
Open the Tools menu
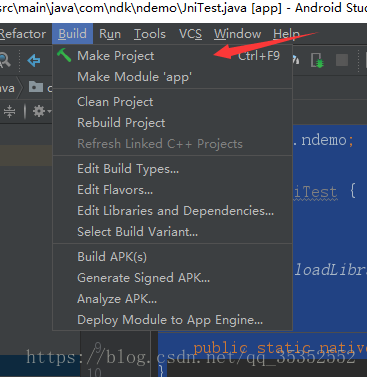click(150, 34)
